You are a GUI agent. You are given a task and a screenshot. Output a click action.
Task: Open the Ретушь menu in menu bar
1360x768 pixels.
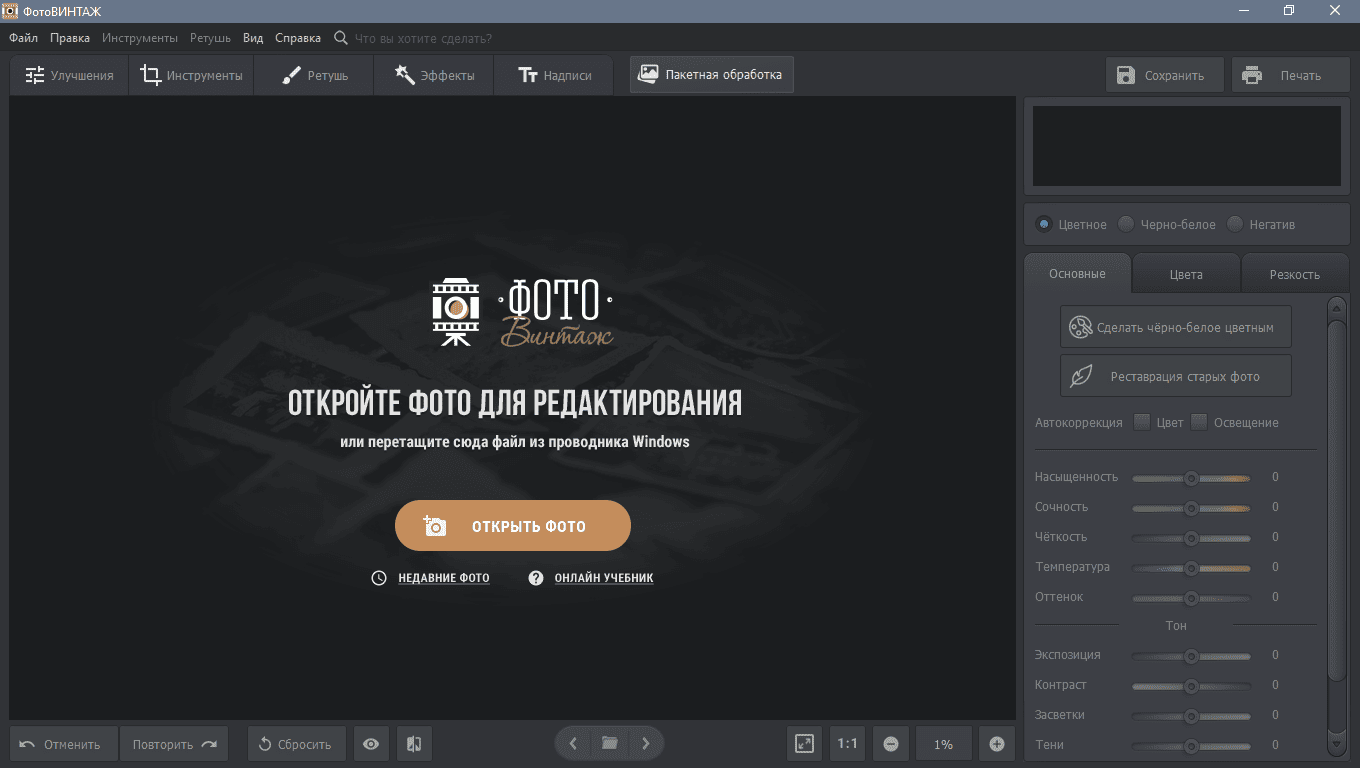tap(210, 38)
